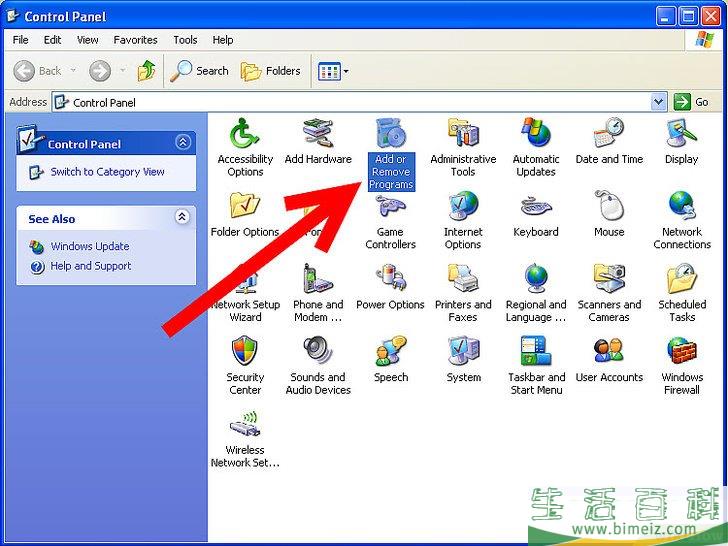This screenshot has width=728, height=546.
Task: Maximize the Control Panel window
Action: click(x=689, y=17)
